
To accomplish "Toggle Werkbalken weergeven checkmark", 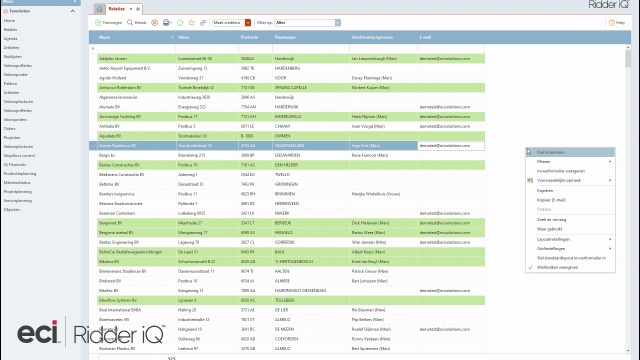I will [530, 267].
